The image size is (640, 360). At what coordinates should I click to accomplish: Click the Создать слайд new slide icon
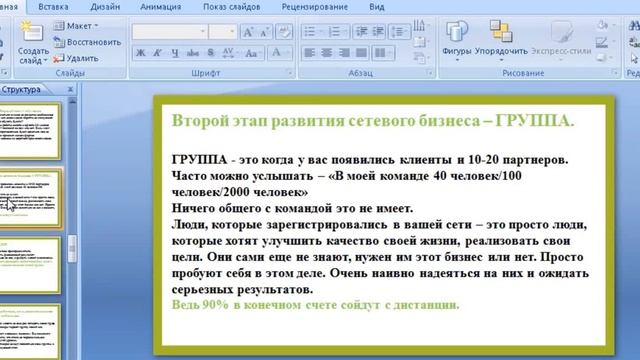click(x=32, y=32)
